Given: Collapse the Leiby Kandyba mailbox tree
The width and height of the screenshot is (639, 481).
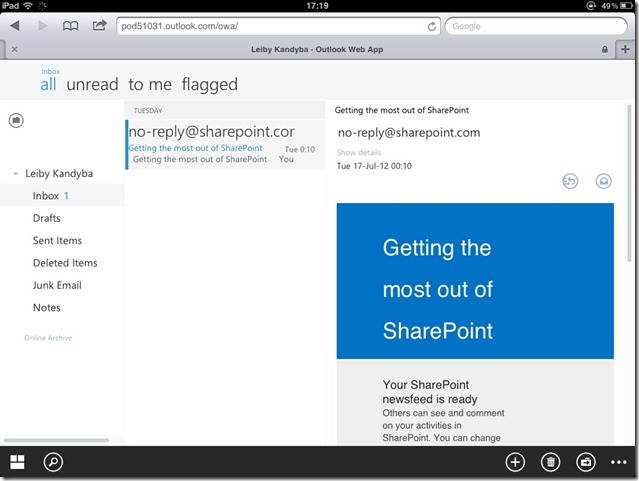Looking at the screenshot, I should click(x=15, y=174).
